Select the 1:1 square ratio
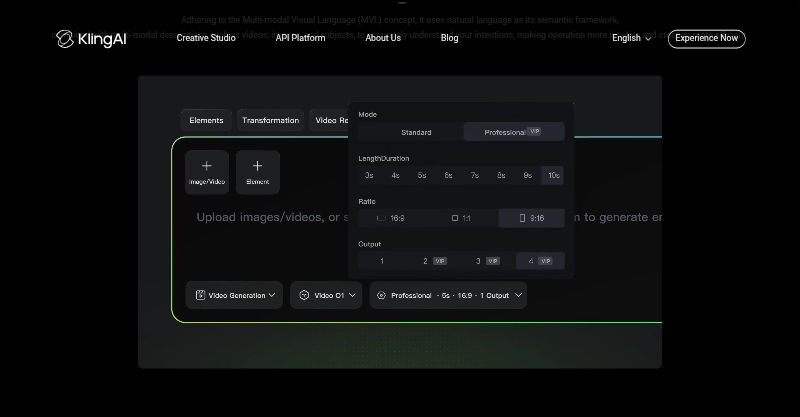The width and height of the screenshot is (800, 417). [x=461, y=218]
